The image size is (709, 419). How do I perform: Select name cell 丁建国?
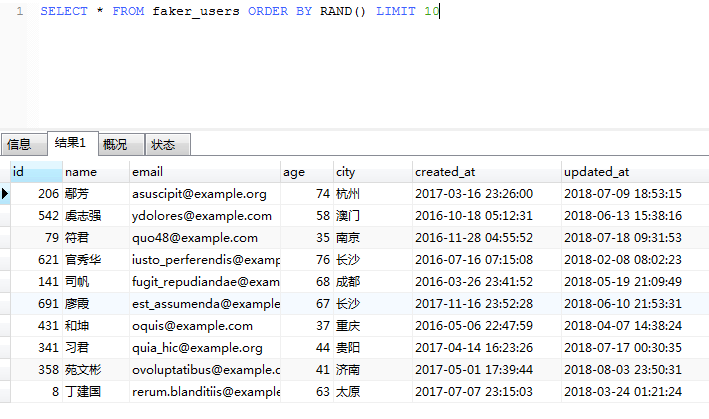click(96, 392)
